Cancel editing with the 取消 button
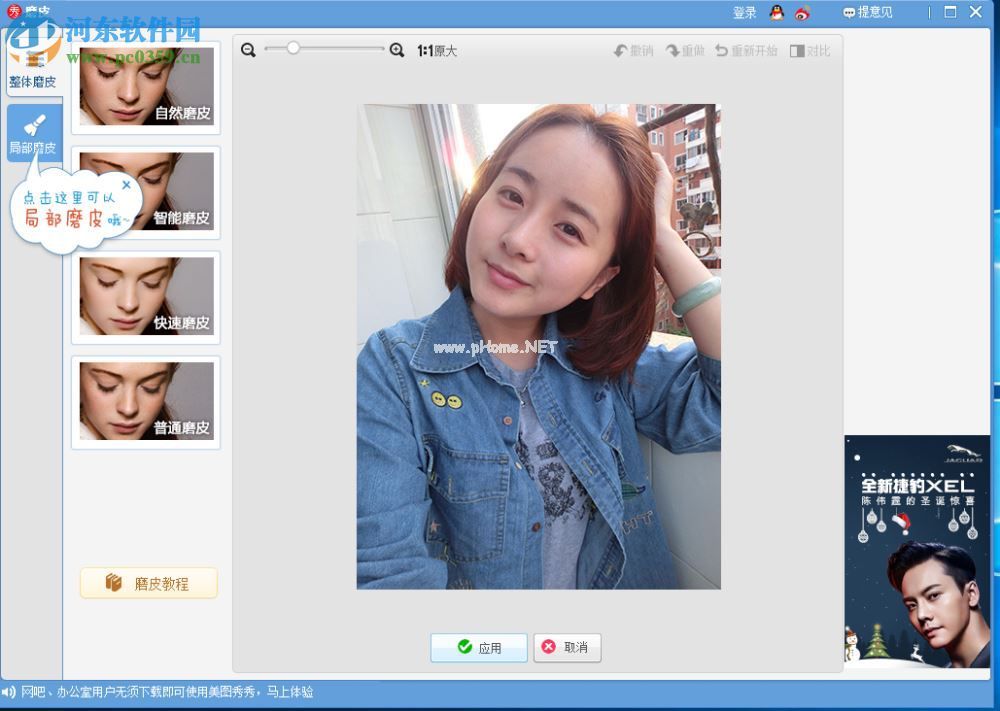The width and height of the screenshot is (1000, 711). (x=567, y=647)
